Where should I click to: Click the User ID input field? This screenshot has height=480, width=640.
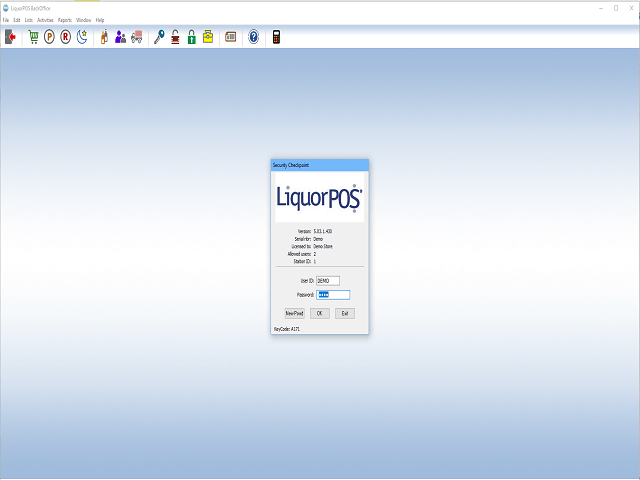pyautogui.click(x=328, y=281)
